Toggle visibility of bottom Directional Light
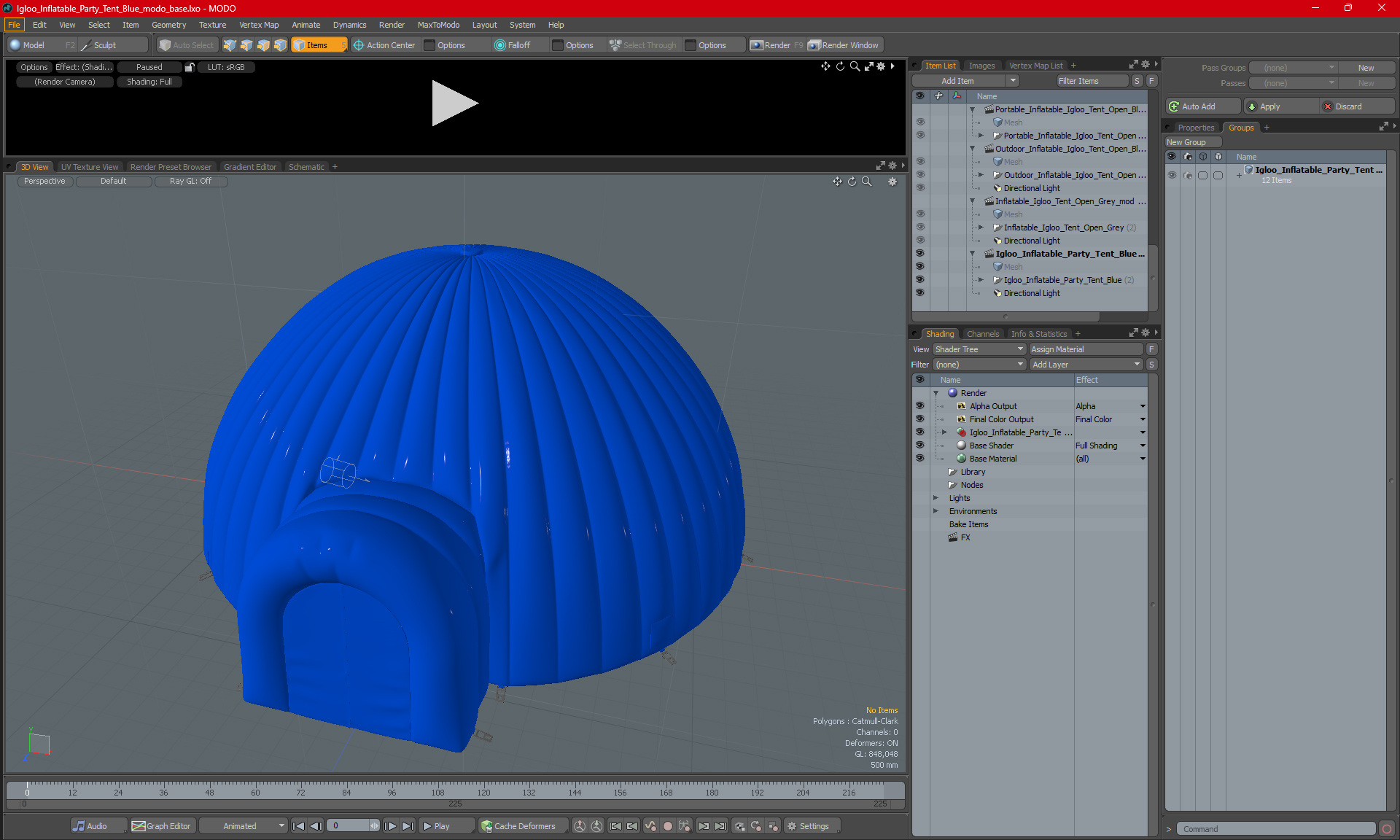Viewport: 1400px width, 840px height. (919, 293)
